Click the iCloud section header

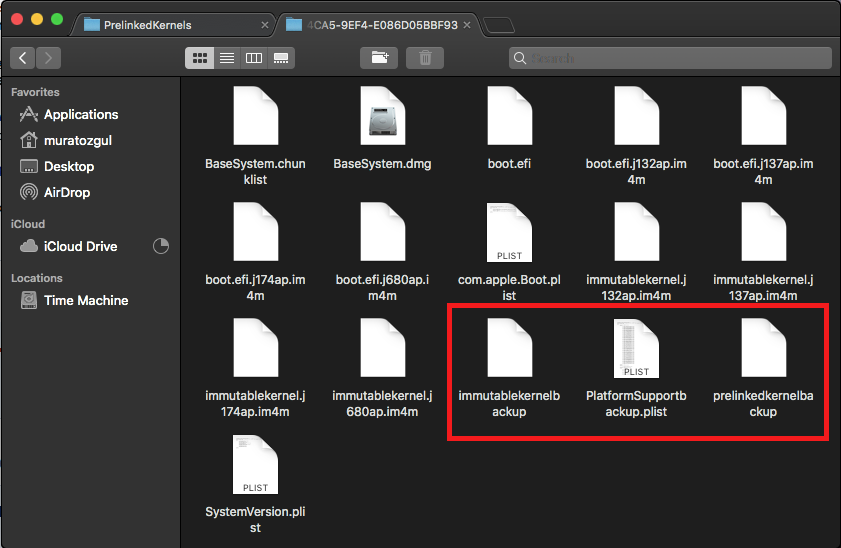[28, 224]
